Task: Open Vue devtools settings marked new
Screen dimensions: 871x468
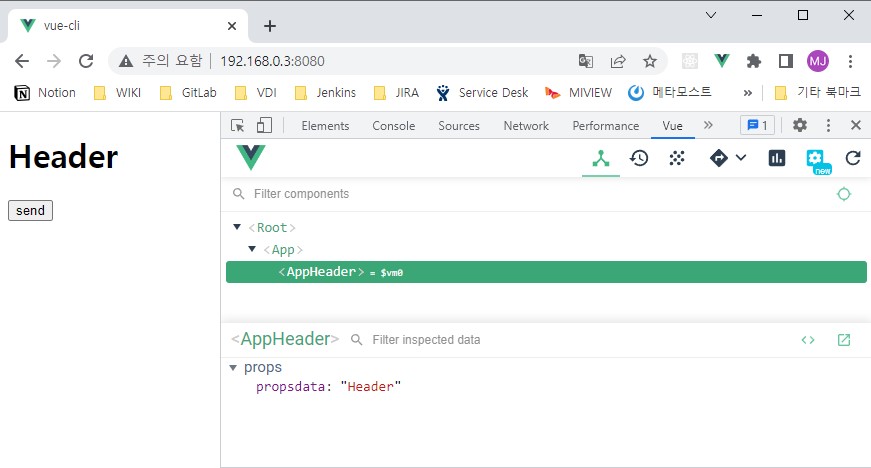Action: click(x=816, y=159)
